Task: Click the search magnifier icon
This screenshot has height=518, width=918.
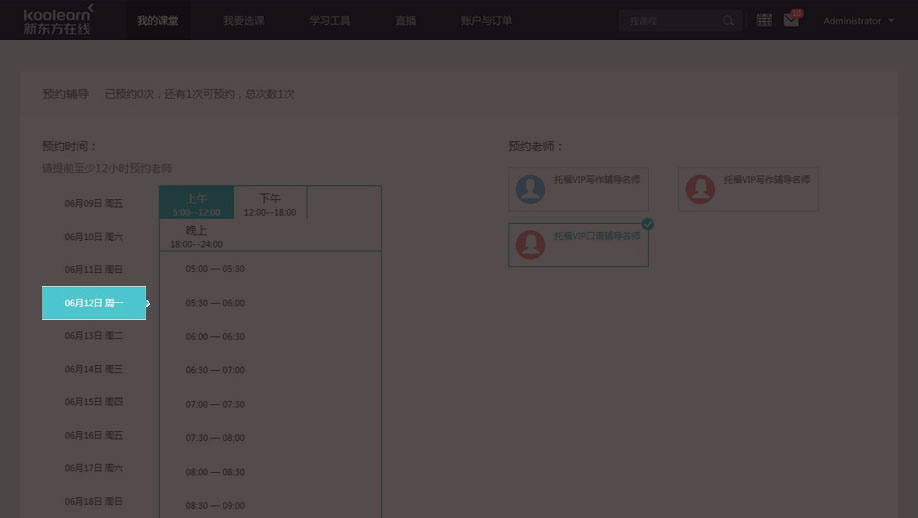Action: pos(728,20)
